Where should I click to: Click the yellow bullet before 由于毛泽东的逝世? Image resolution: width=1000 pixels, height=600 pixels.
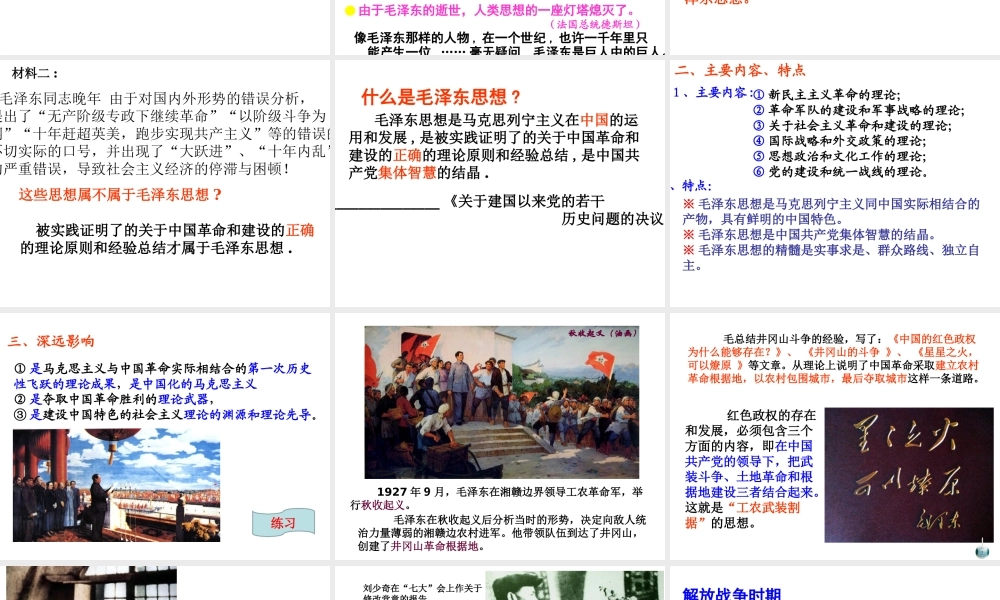(350, 11)
